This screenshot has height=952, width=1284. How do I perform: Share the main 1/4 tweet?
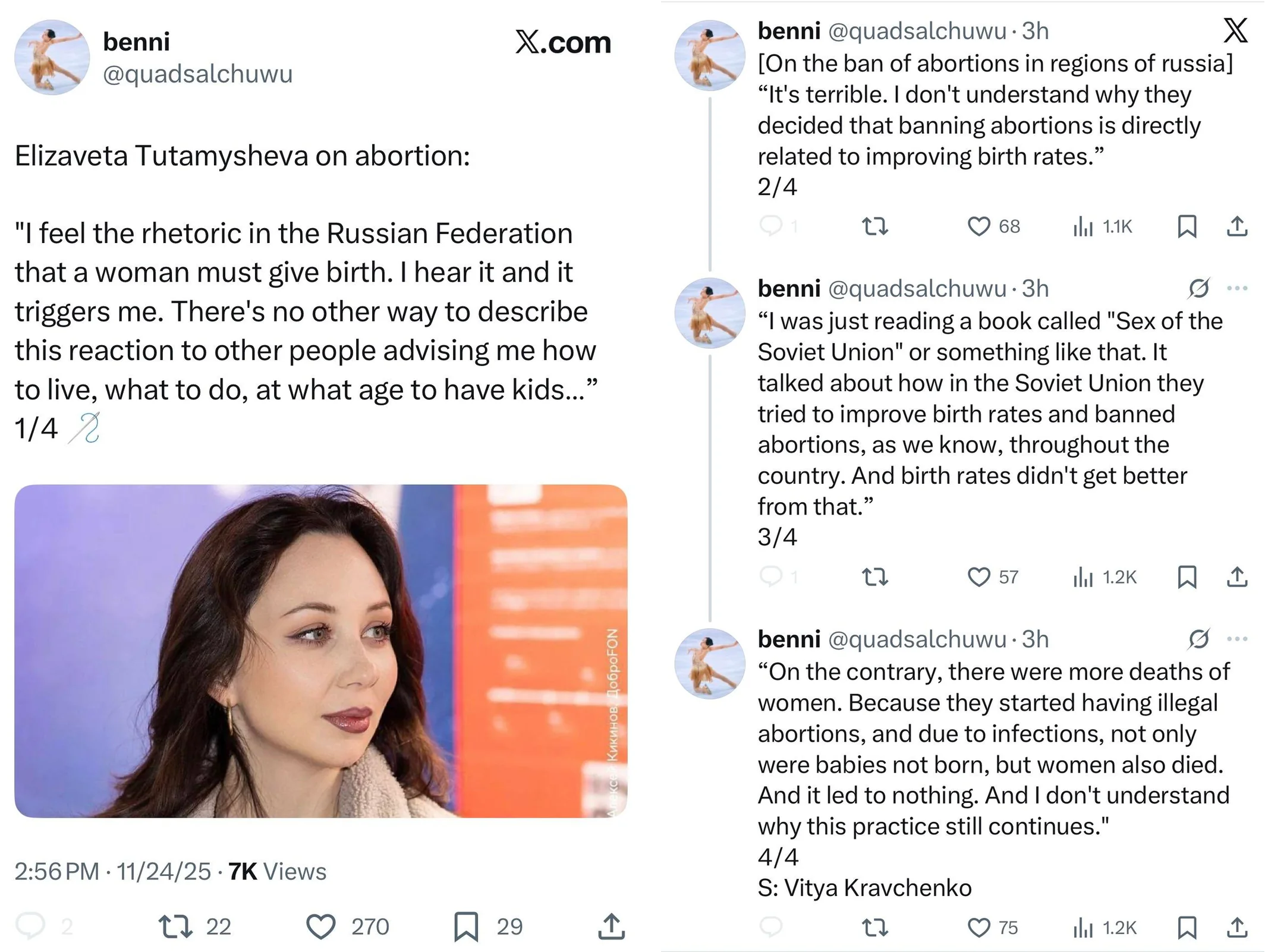tap(611, 926)
